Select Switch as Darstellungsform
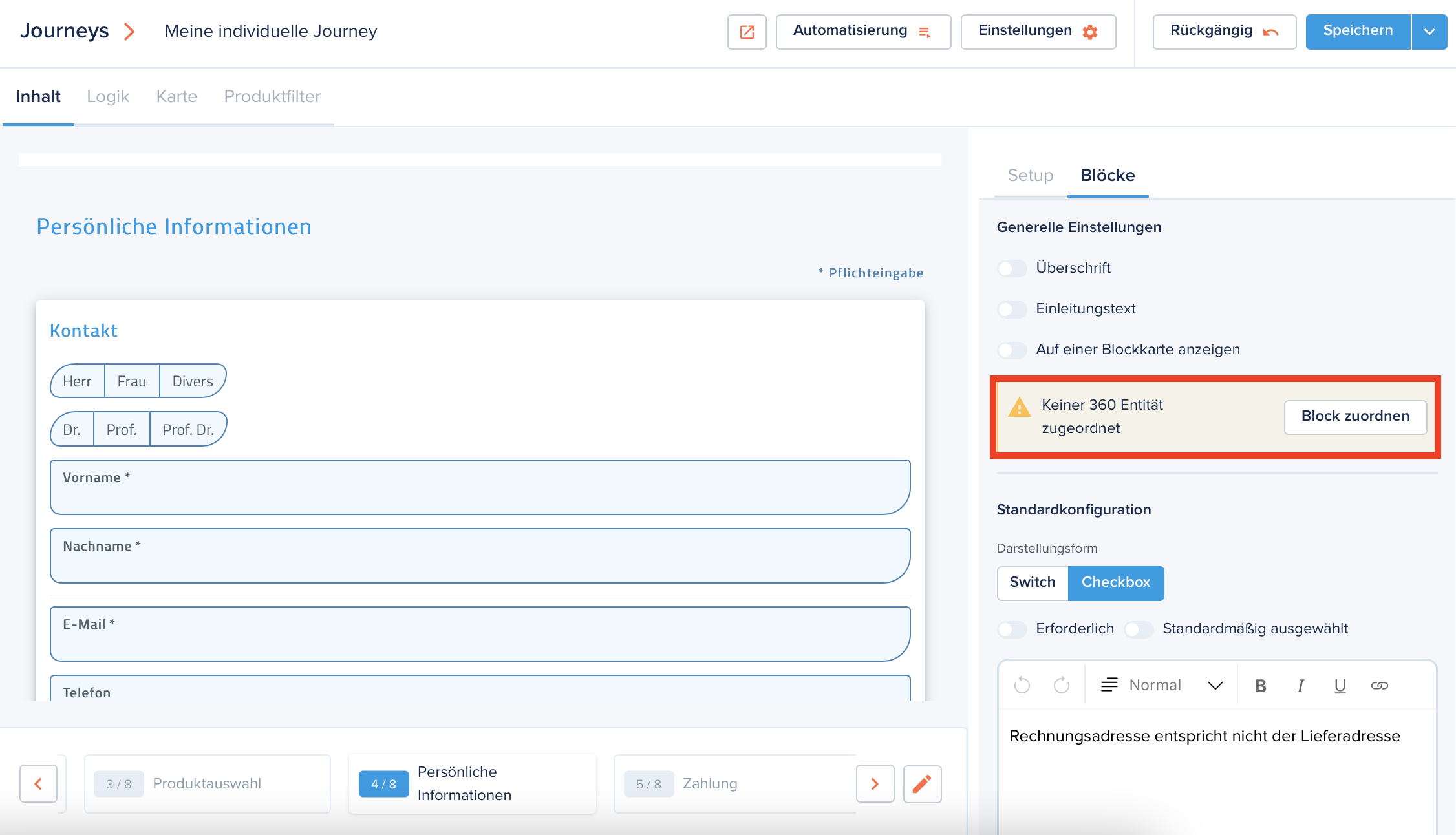Image resolution: width=1456 pixels, height=835 pixels. click(x=1033, y=583)
